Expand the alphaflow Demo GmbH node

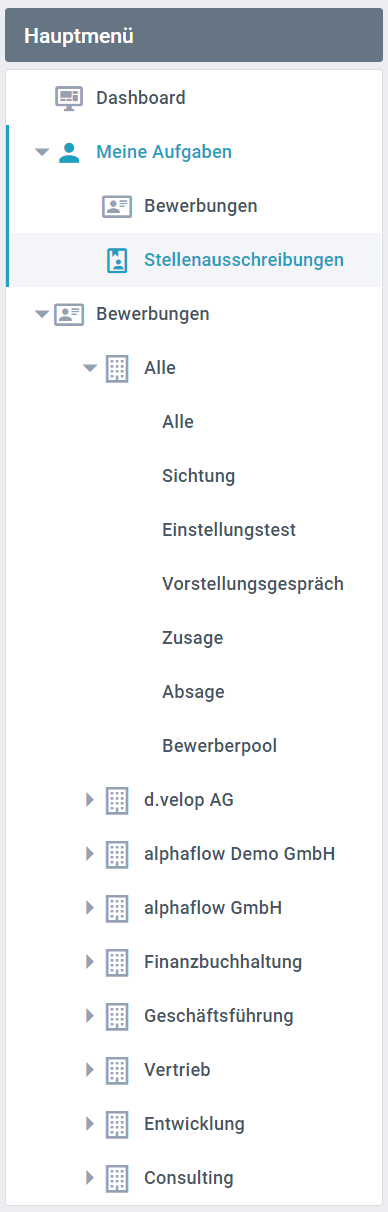[89, 854]
